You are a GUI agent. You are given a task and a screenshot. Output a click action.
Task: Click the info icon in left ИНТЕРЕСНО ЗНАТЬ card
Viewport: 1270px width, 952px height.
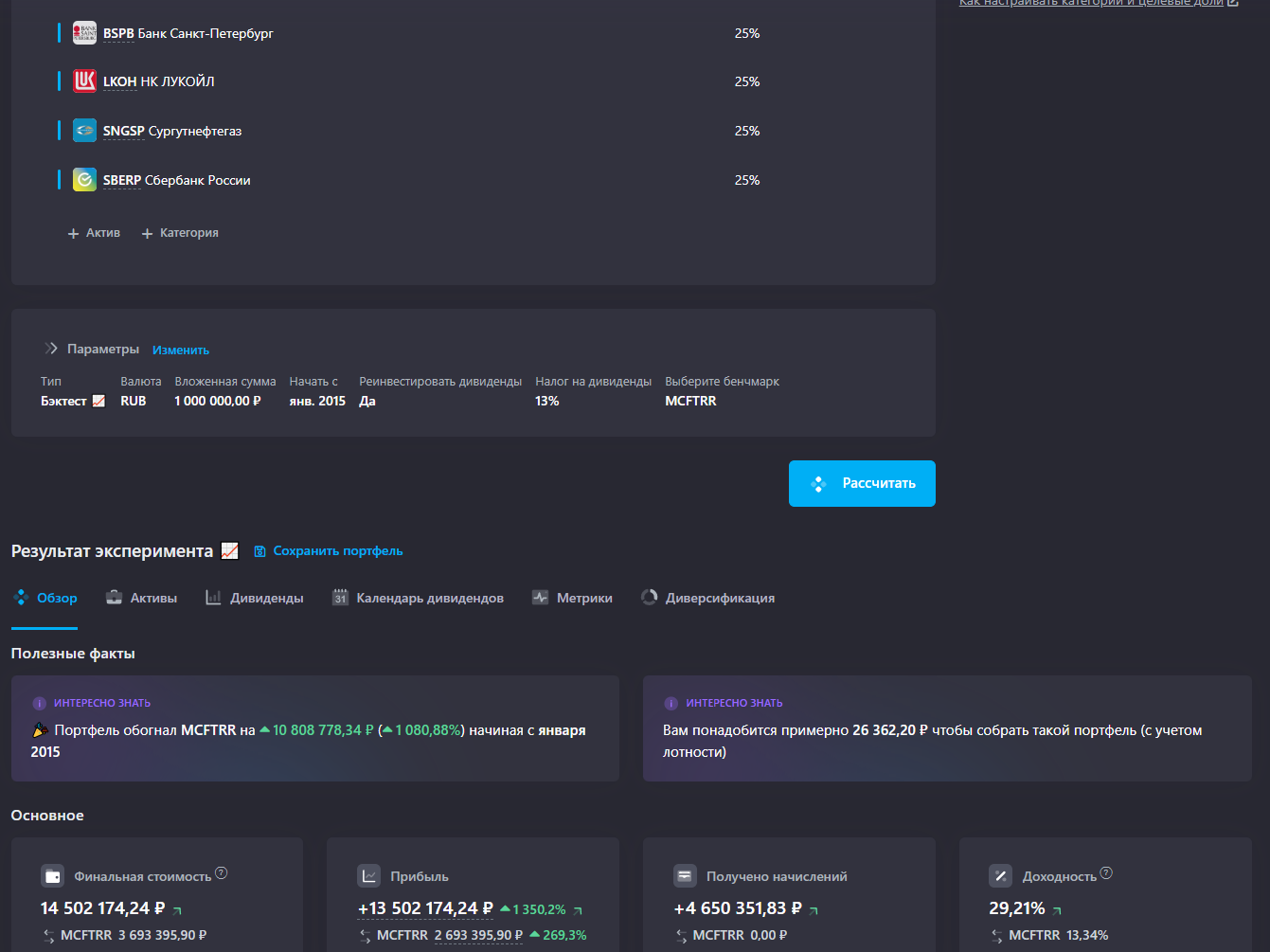(x=39, y=704)
